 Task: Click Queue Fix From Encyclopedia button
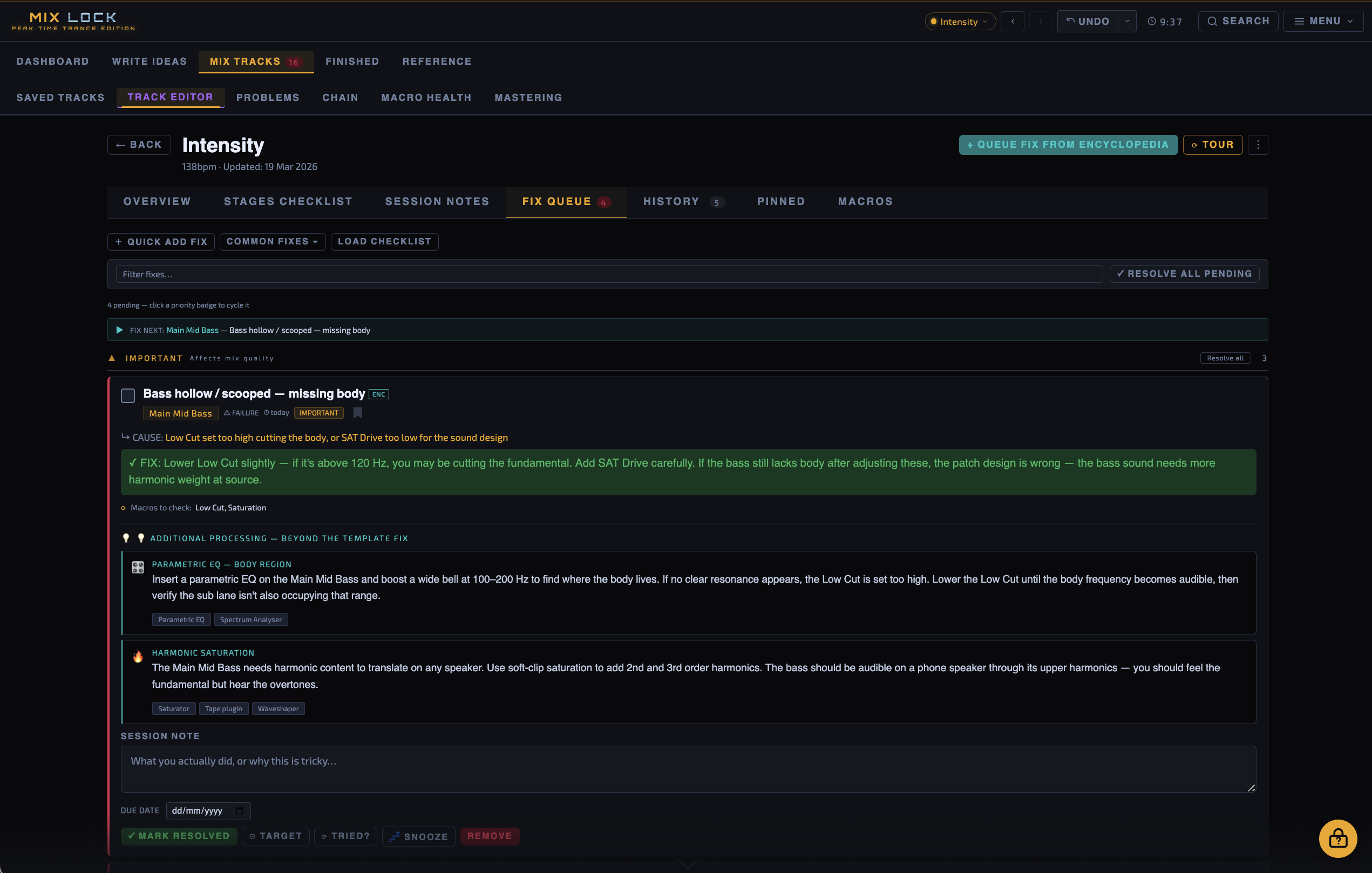point(1068,145)
